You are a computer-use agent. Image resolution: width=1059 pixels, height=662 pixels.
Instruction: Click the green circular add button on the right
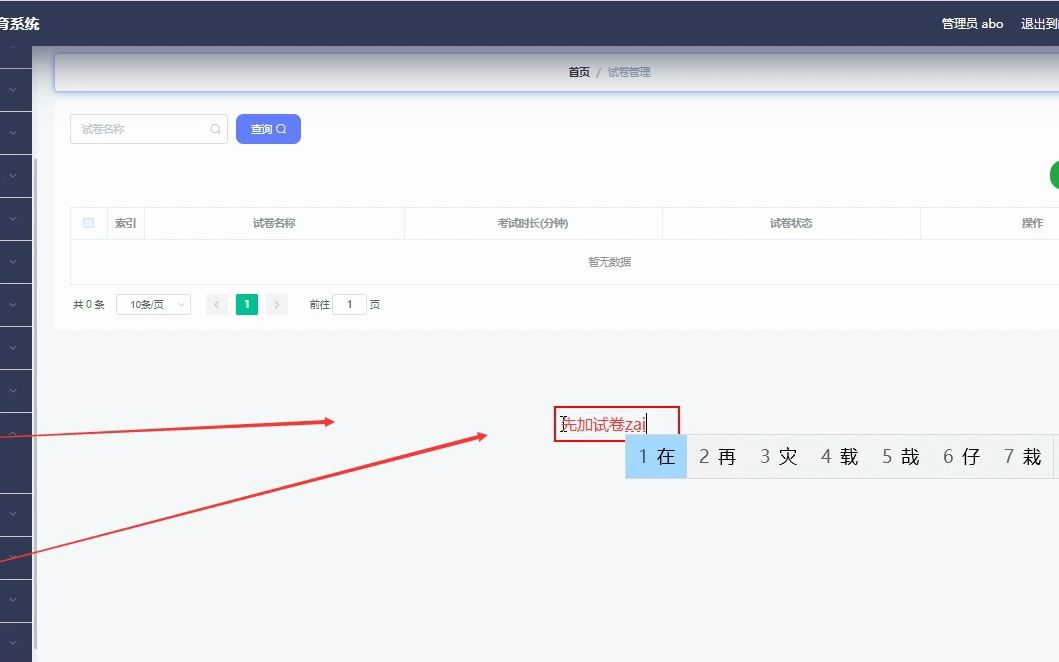pyautogui.click(x=1054, y=175)
